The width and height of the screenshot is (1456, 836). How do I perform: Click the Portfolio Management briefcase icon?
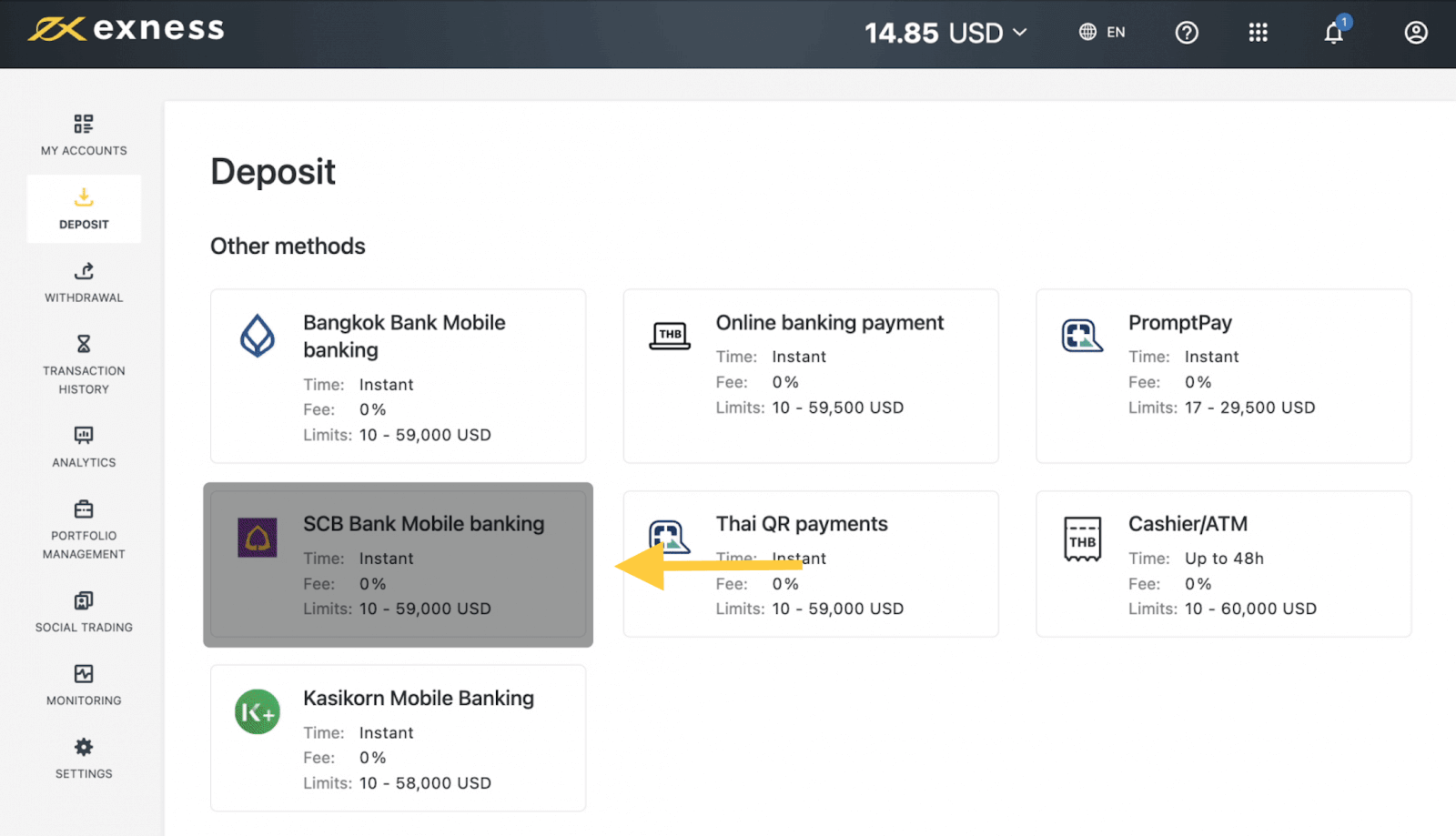(84, 509)
